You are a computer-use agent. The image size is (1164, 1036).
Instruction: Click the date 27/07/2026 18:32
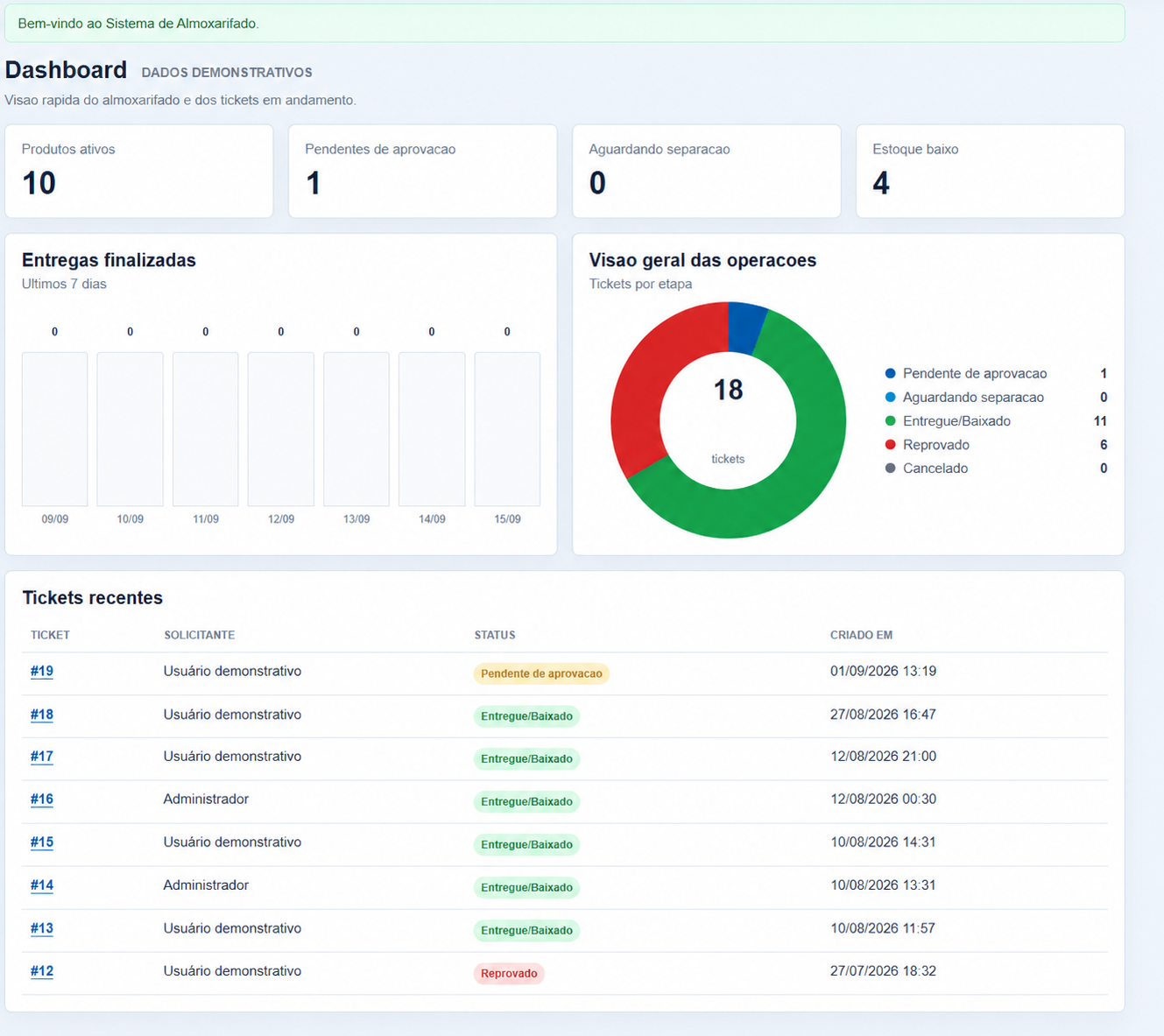pyautogui.click(x=883, y=971)
